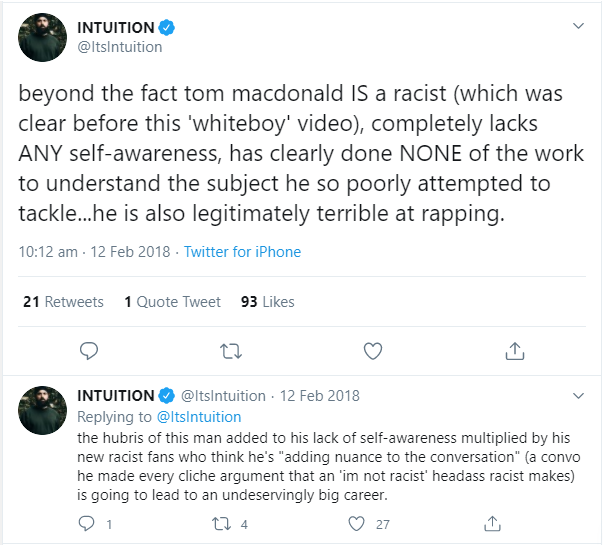
Task: Like the reply tweet with 27 likes
Action: click(356, 524)
